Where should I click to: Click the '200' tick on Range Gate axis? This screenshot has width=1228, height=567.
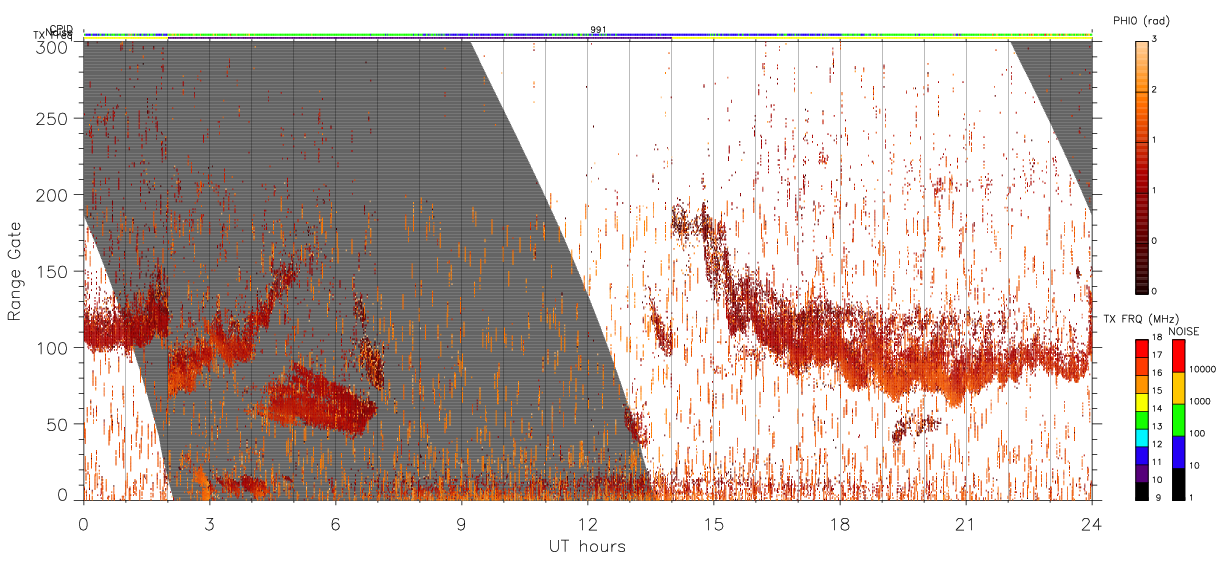[x=54, y=195]
